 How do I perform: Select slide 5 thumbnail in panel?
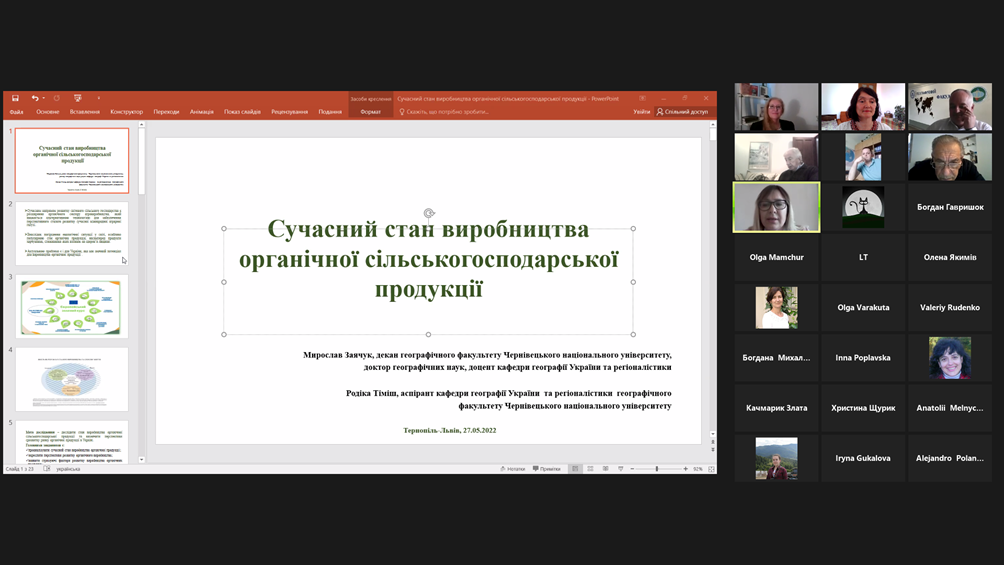[72, 441]
